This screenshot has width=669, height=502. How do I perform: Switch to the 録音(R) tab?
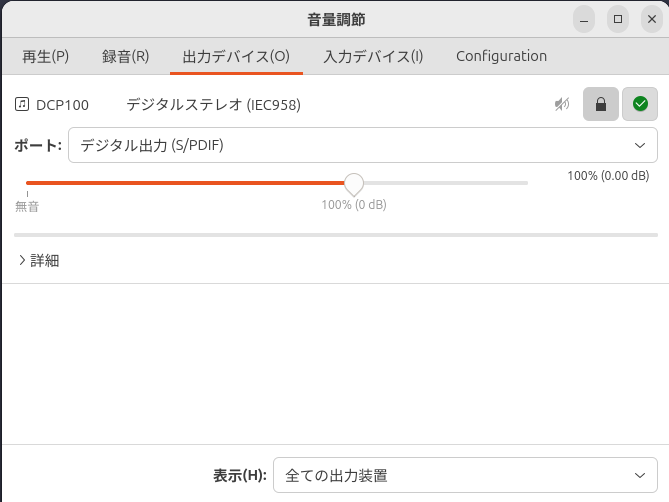pos(125,56)
